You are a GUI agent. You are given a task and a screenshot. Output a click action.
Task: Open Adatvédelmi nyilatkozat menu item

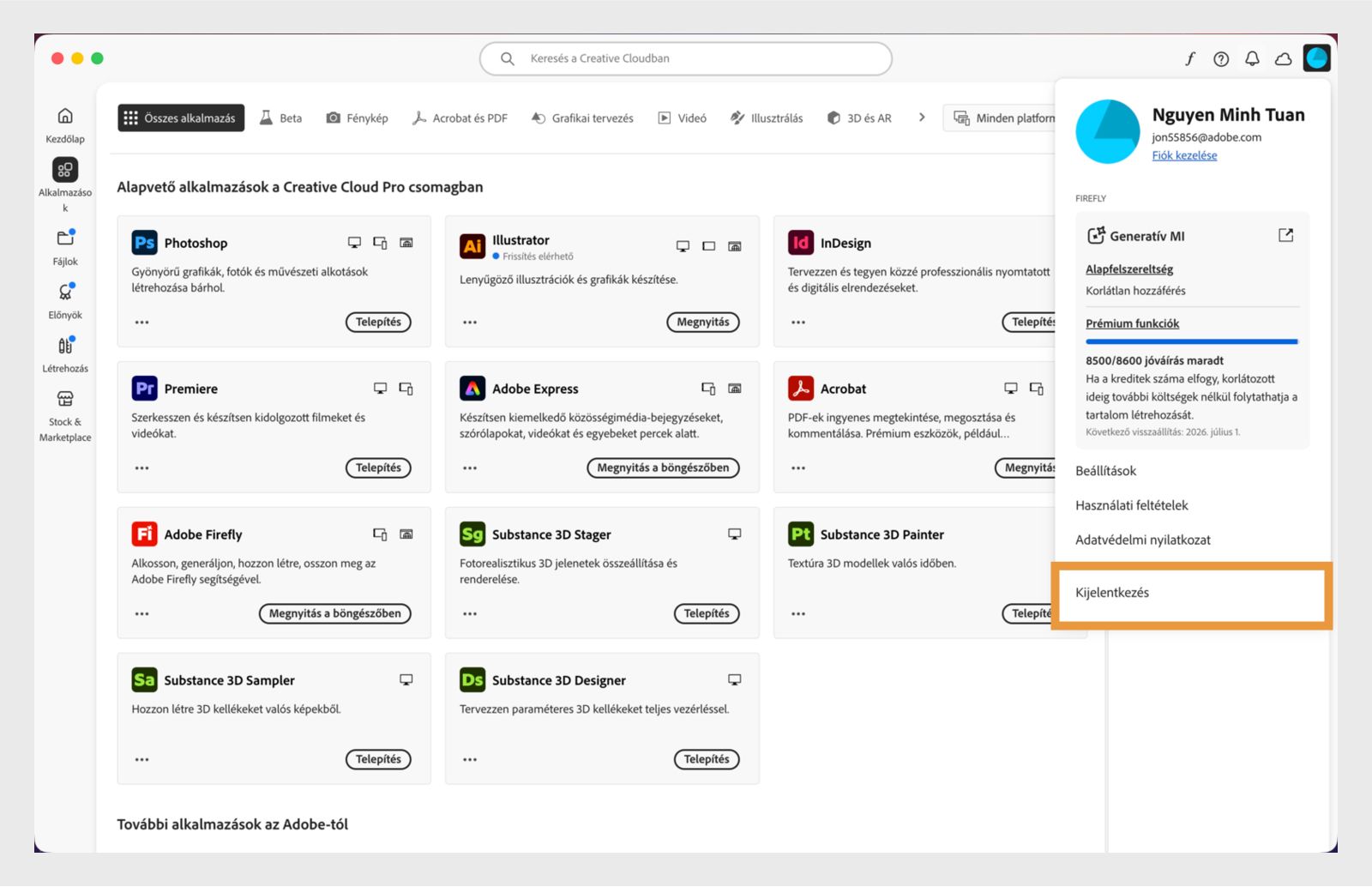1143,540
